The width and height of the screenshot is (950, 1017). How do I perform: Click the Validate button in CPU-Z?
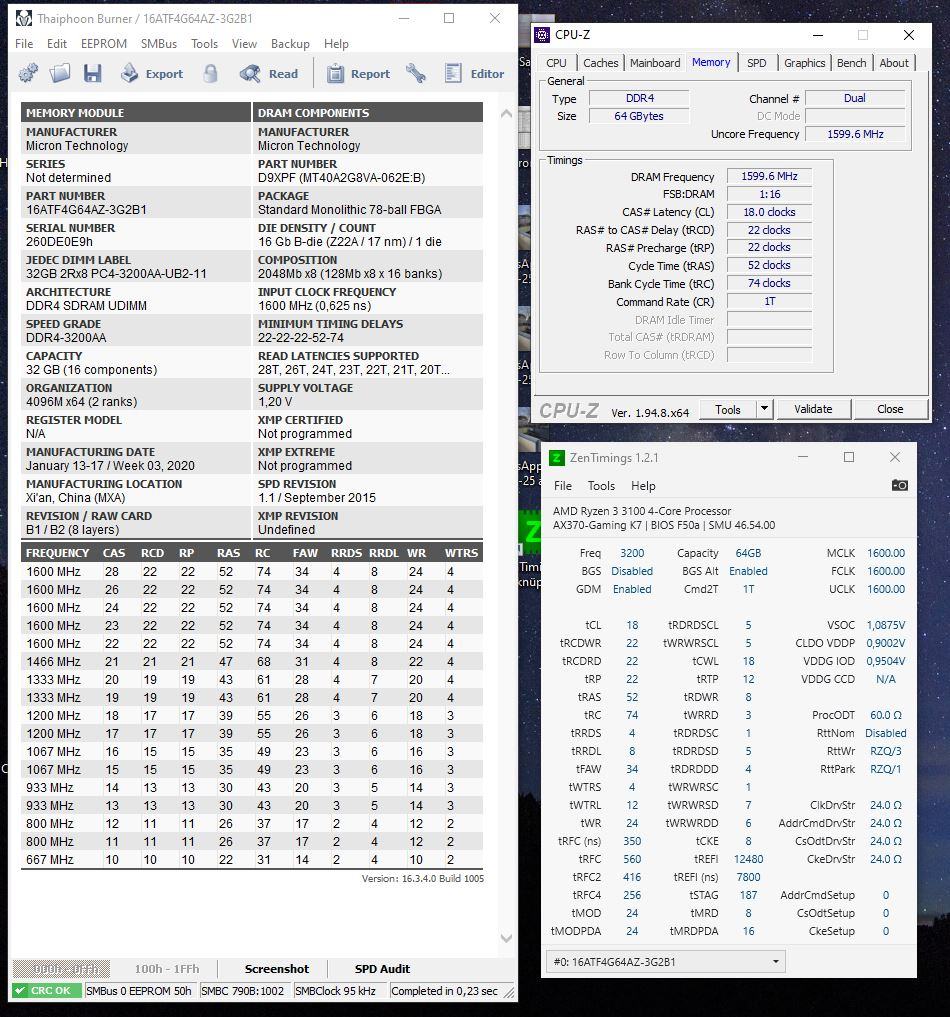813,409
